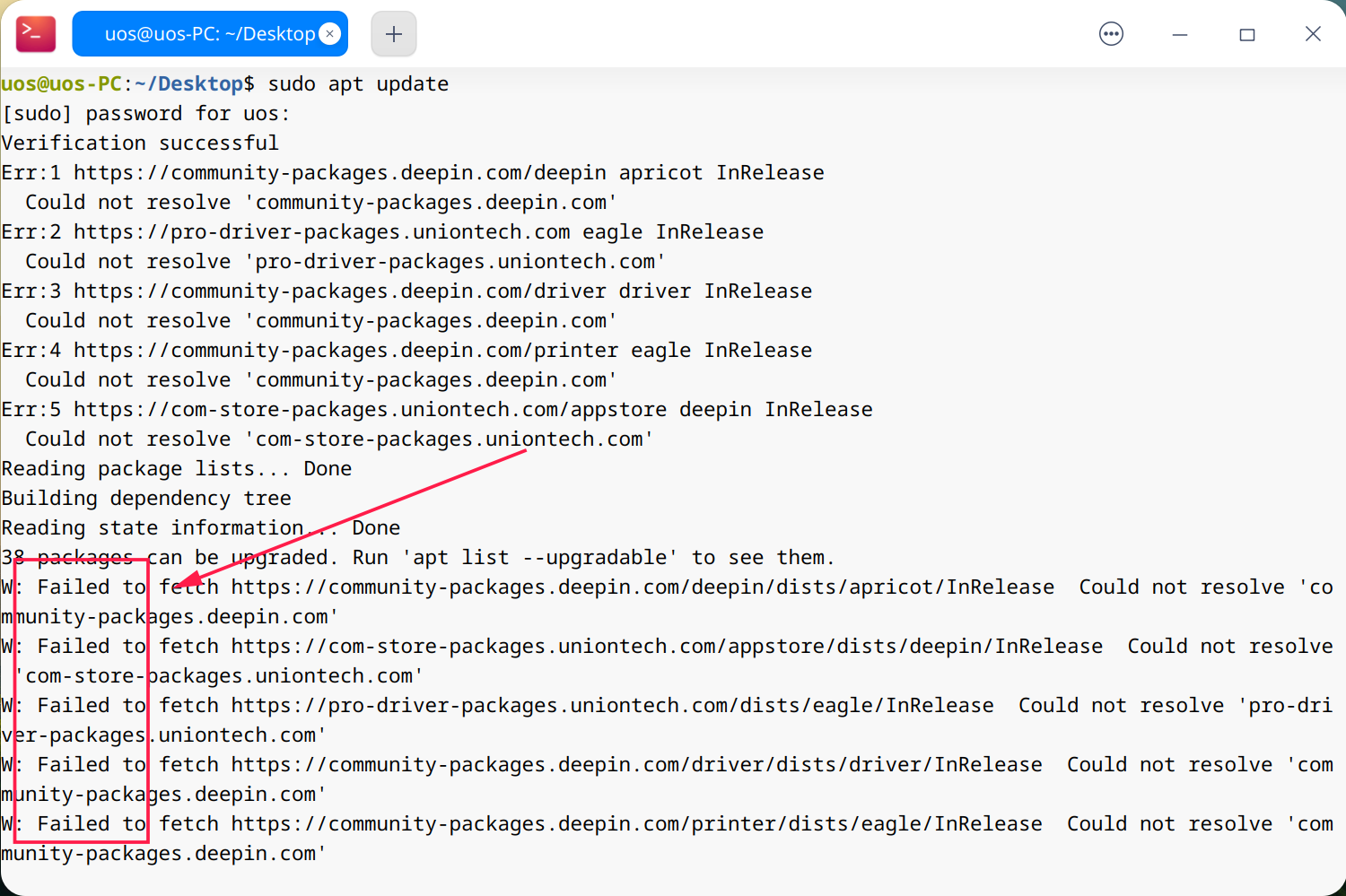Viewport: 1346px width, 896px height.
Task: Click the warning URL ending apricot/InRelease
Action: click(642, 587)
